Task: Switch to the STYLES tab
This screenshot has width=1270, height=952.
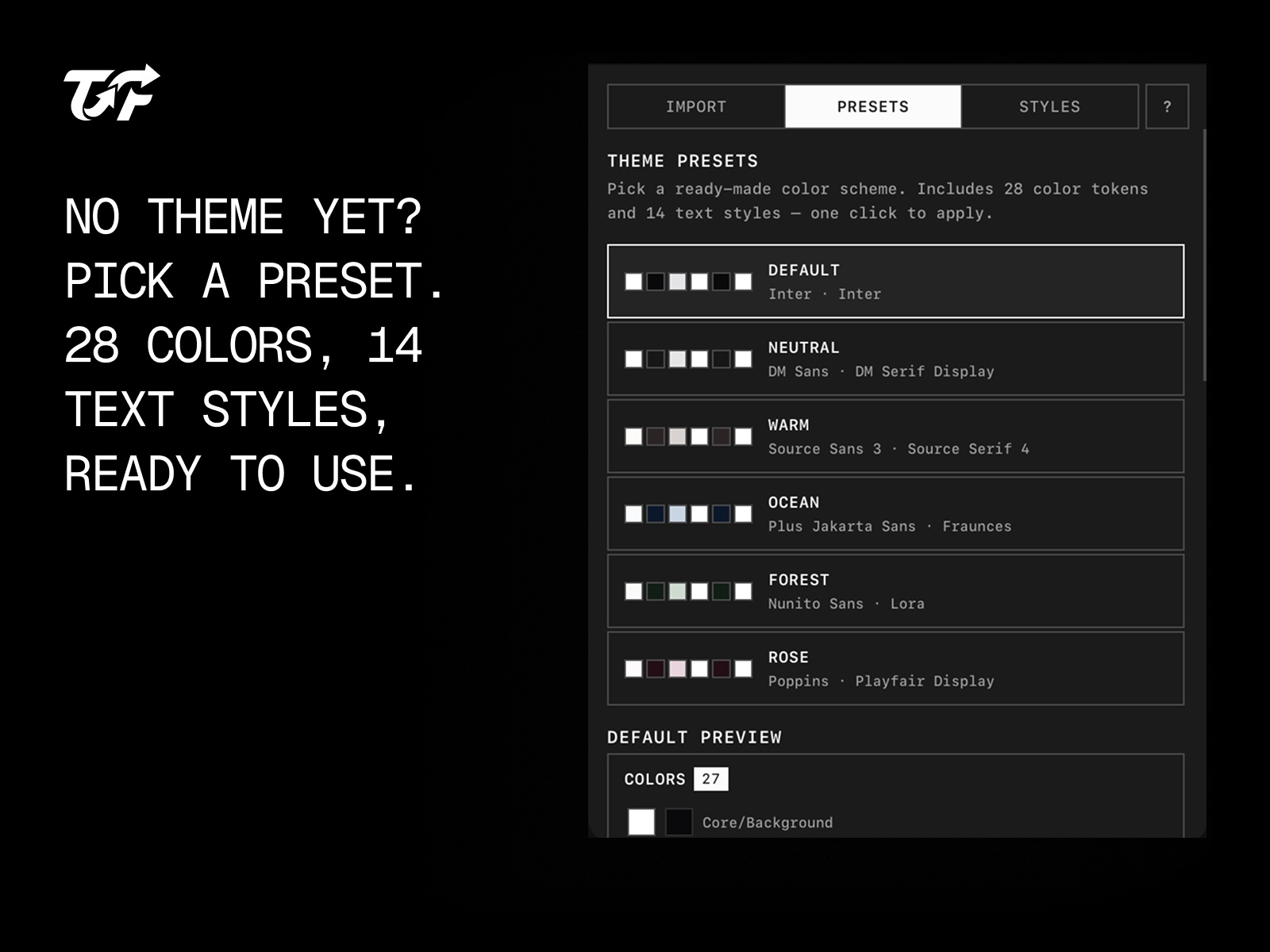Action: pyautogui.click(x=1049, y=106)
